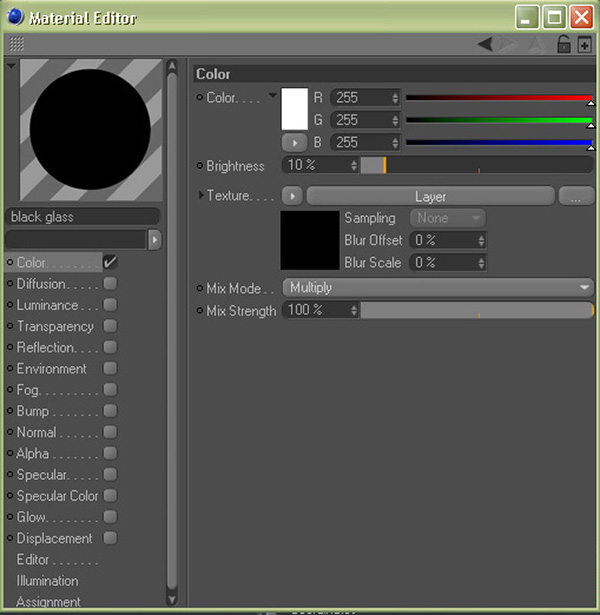Viewport: 600px width, 615px height.
Task: Go back with the left arrow icon
Action: 485,44
